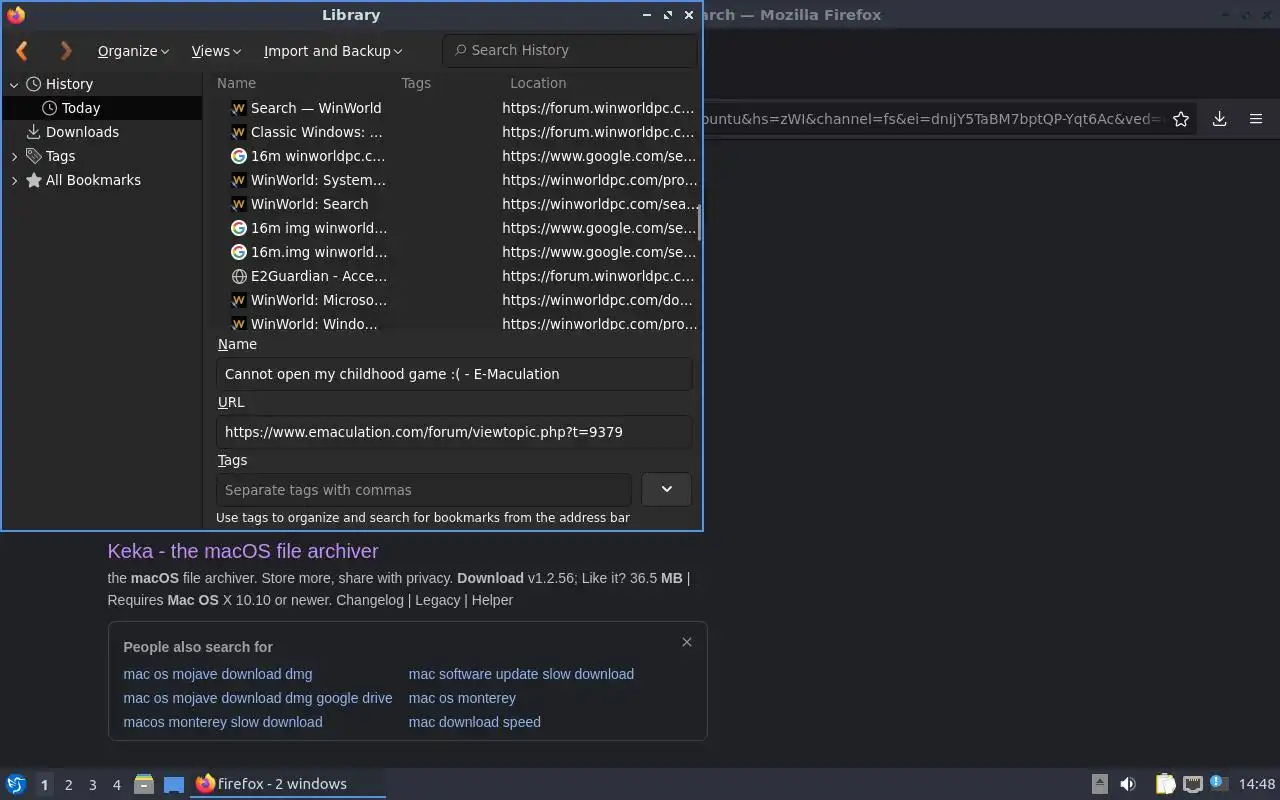Select the 'WinWorld: Microso...' history entry
Viewport: 1280px width, 800px height.
pyautogui.click(x=450, y=300)
